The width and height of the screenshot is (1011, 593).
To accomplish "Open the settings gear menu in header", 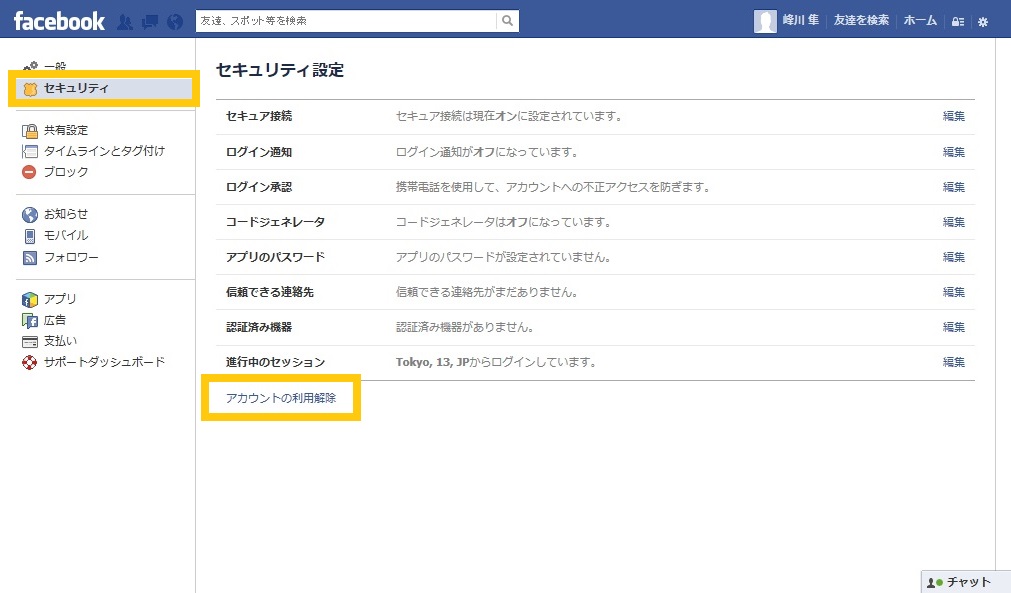I will pos(983,22).
